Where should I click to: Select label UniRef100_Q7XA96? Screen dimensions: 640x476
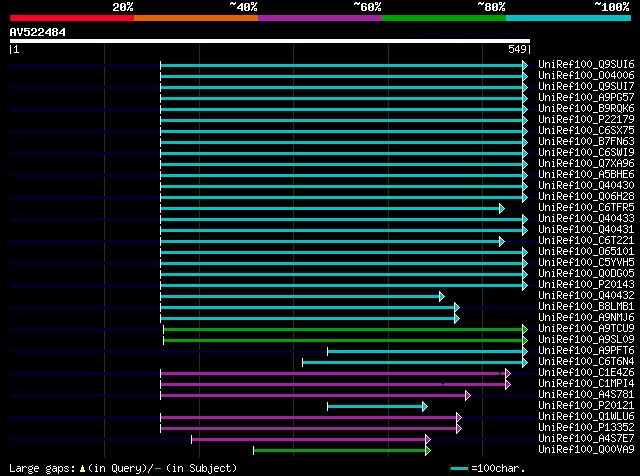tap(586, 163)
